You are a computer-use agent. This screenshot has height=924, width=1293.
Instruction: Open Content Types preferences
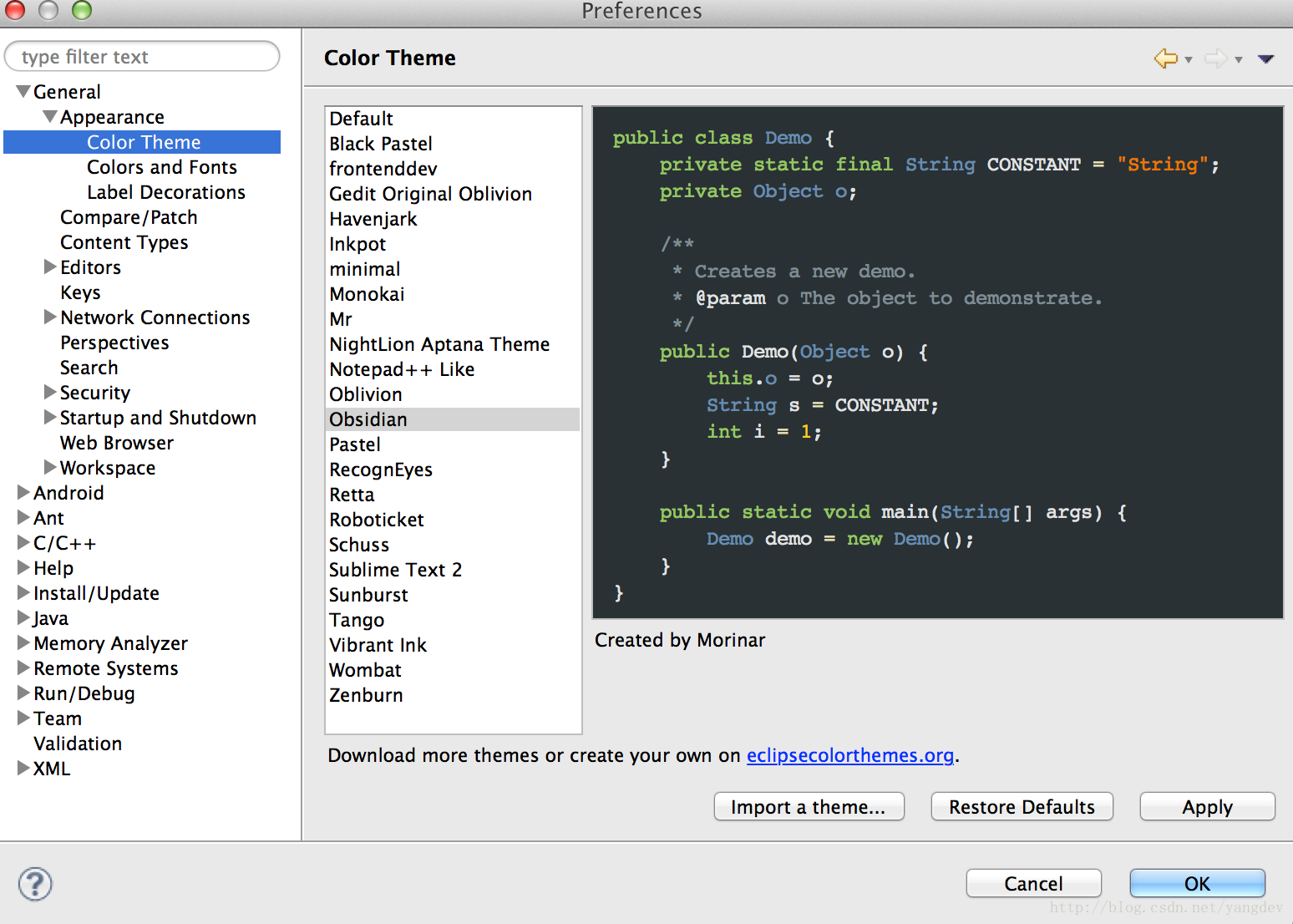124,242
